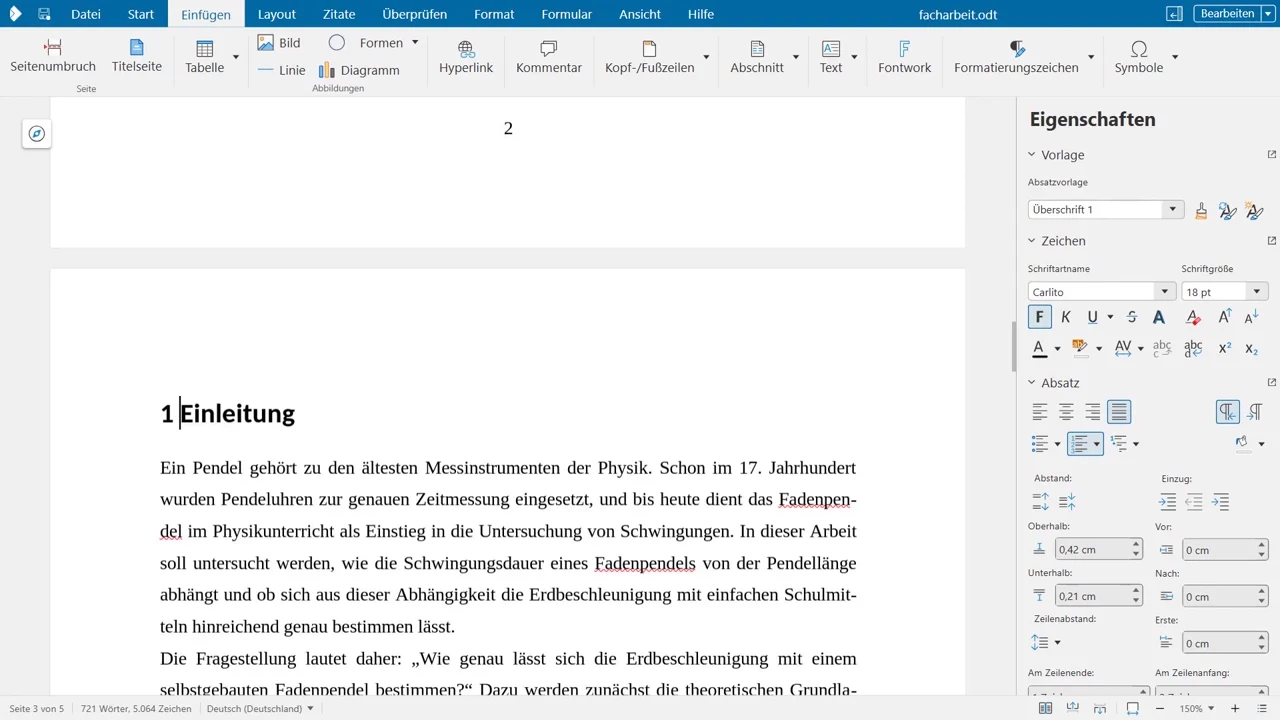Collapse the Zeichen section
This screenshot has width=1280, height=720.
tap(1032, 241)
